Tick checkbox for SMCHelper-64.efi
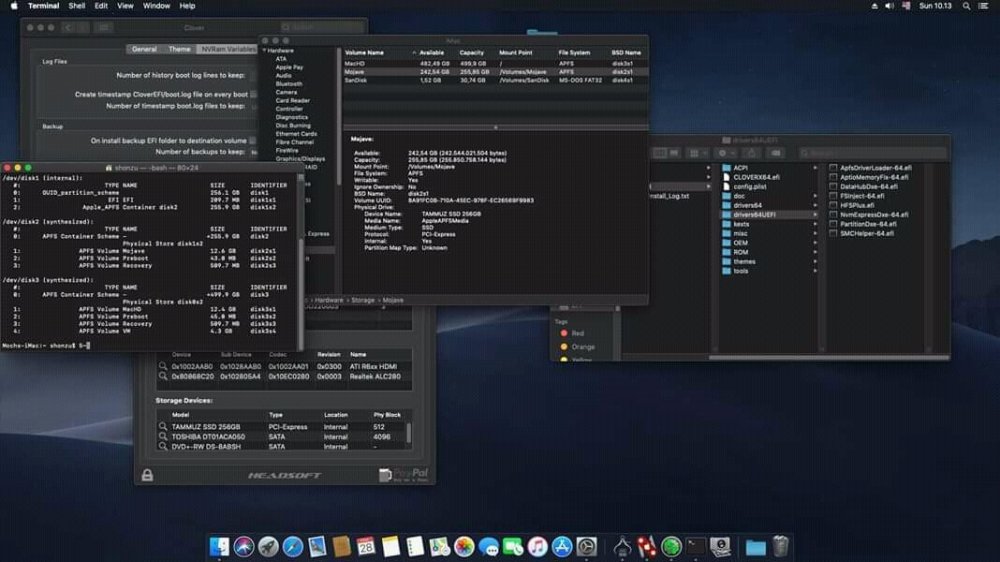This screenshot has width=1000, height=562. click(x=833, y=233)
